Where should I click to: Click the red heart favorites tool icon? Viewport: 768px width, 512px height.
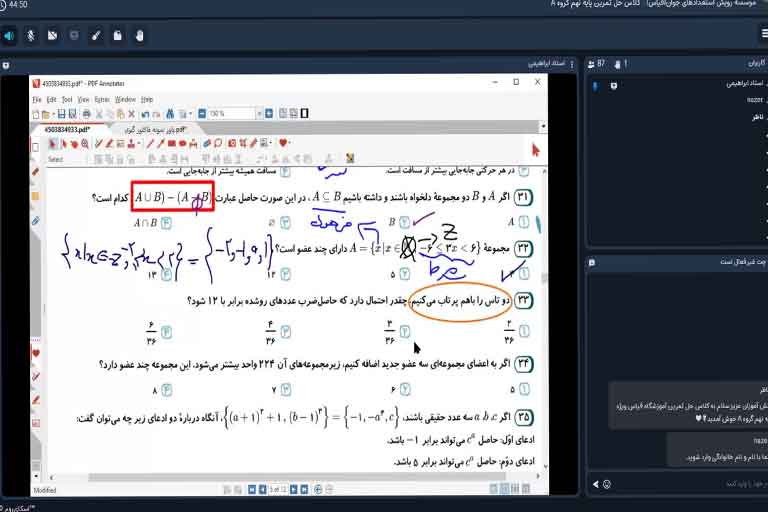285,143
